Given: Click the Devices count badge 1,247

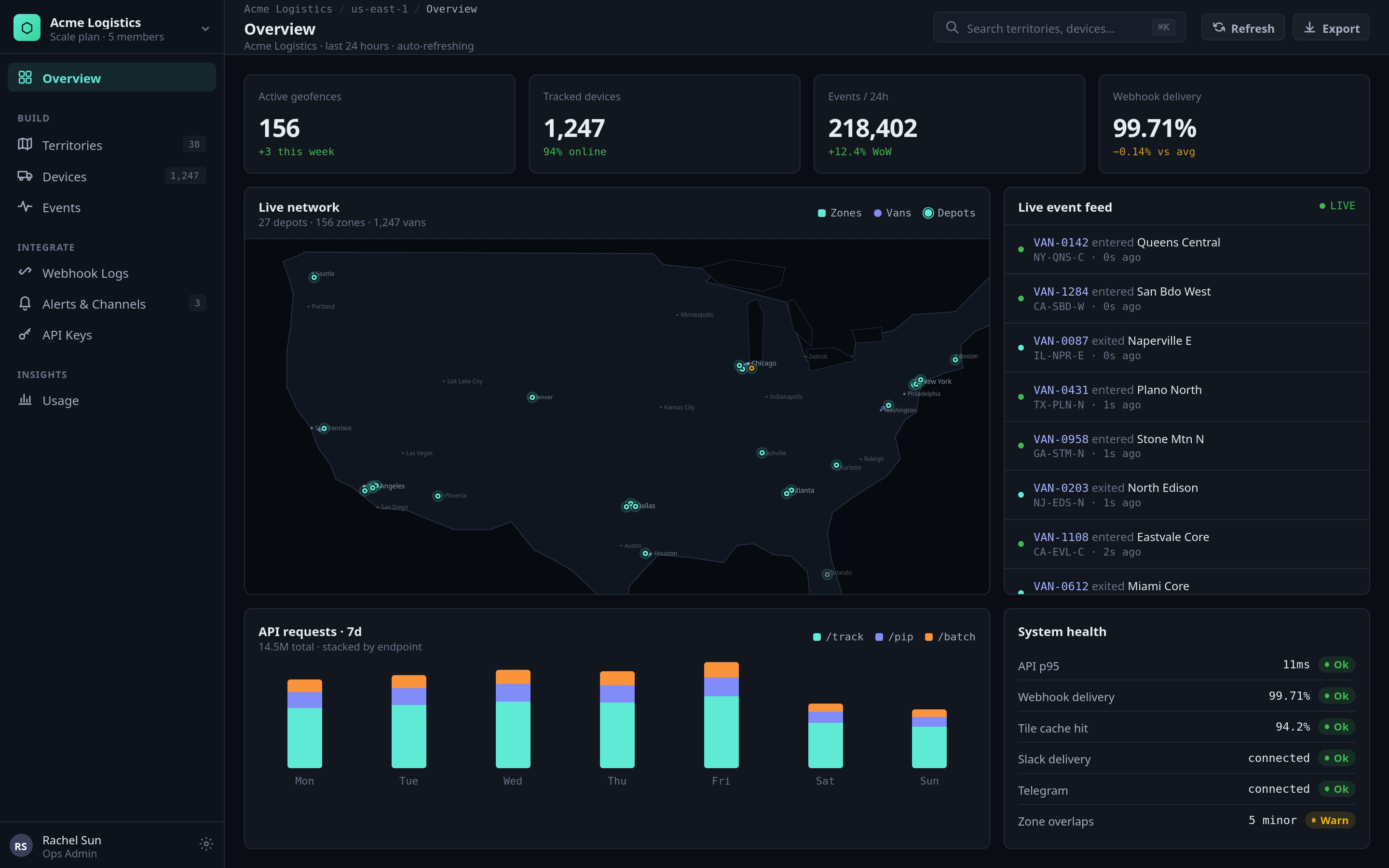Looking at the screenshot, I should pyautogui.click(x=185, y=176).
